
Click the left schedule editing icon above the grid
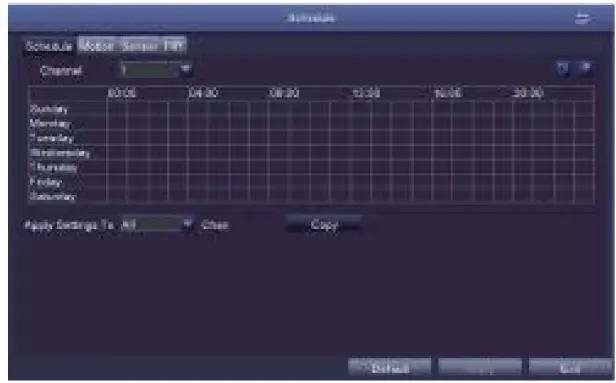(563, 68)
